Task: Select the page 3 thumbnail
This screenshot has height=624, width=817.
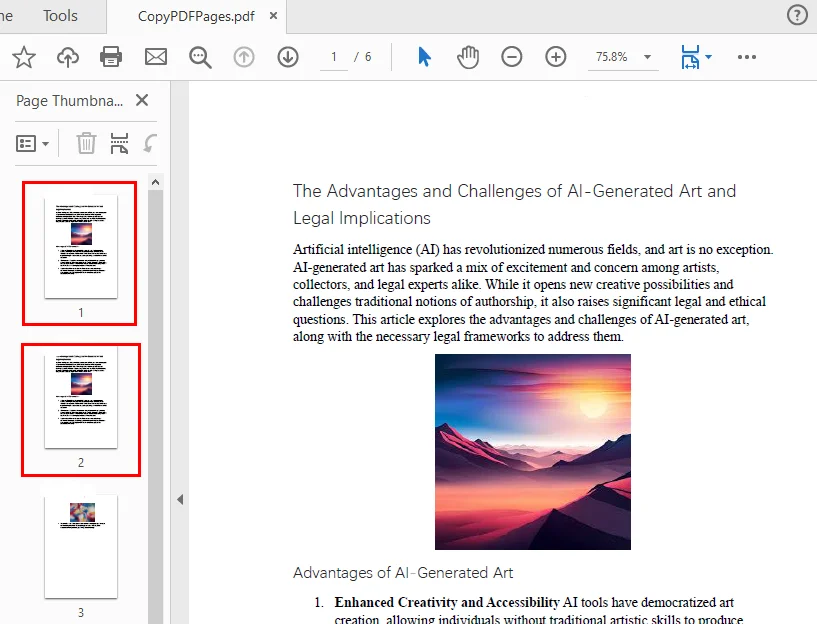Action: tap(80, 546)
